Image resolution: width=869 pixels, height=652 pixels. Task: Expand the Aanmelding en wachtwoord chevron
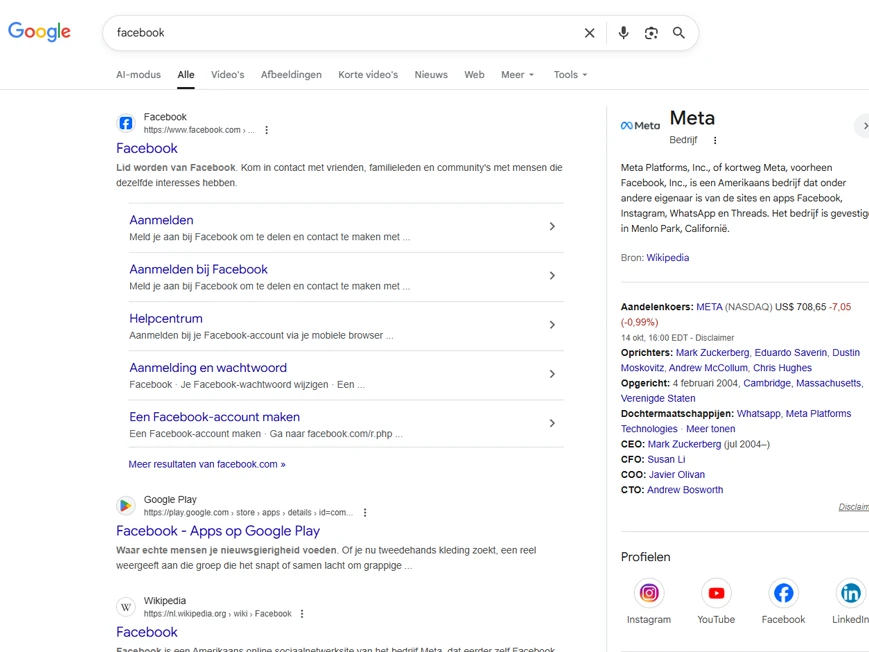click(x=552, y=374)
